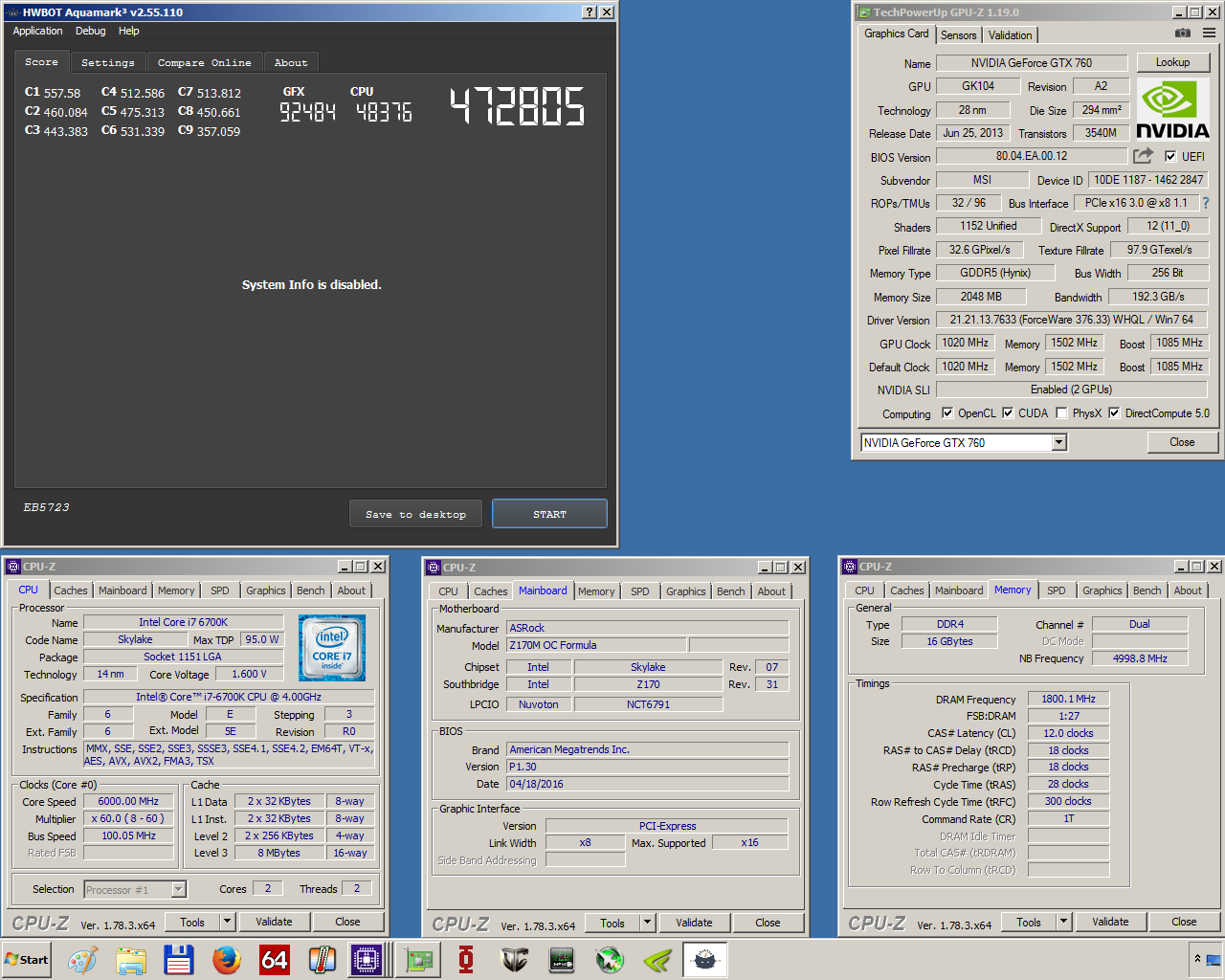Expand Tools arrow in CPU-Z CPU window

pos(227,923)
